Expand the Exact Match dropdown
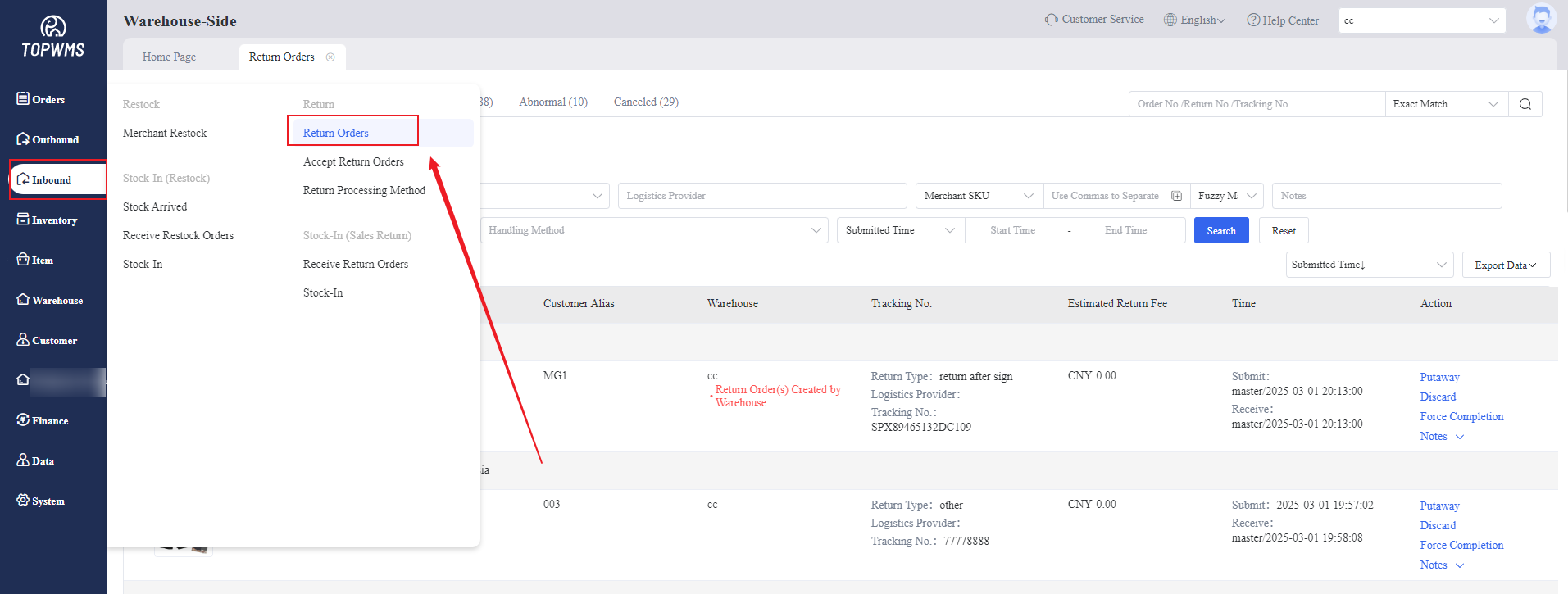 click(x=1445, y=104)
